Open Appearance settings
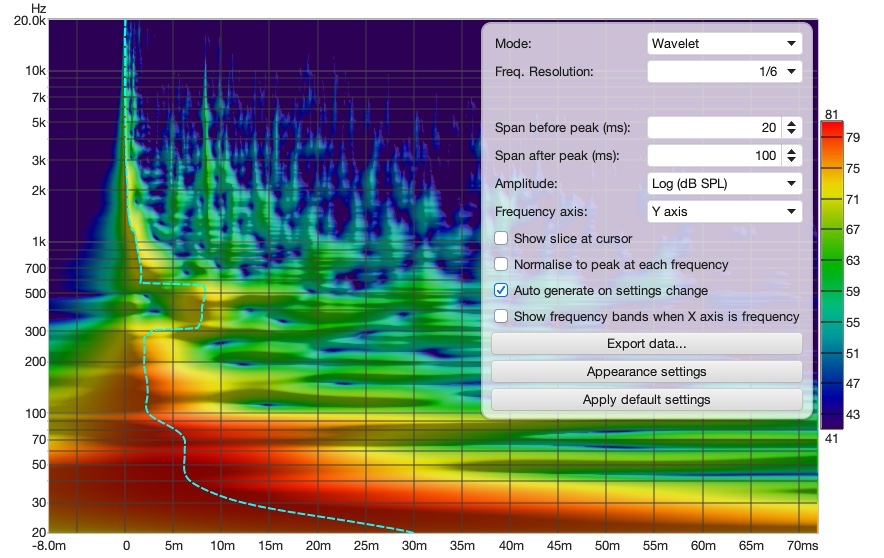The image size is (884, 558). (x=647, y=371)
